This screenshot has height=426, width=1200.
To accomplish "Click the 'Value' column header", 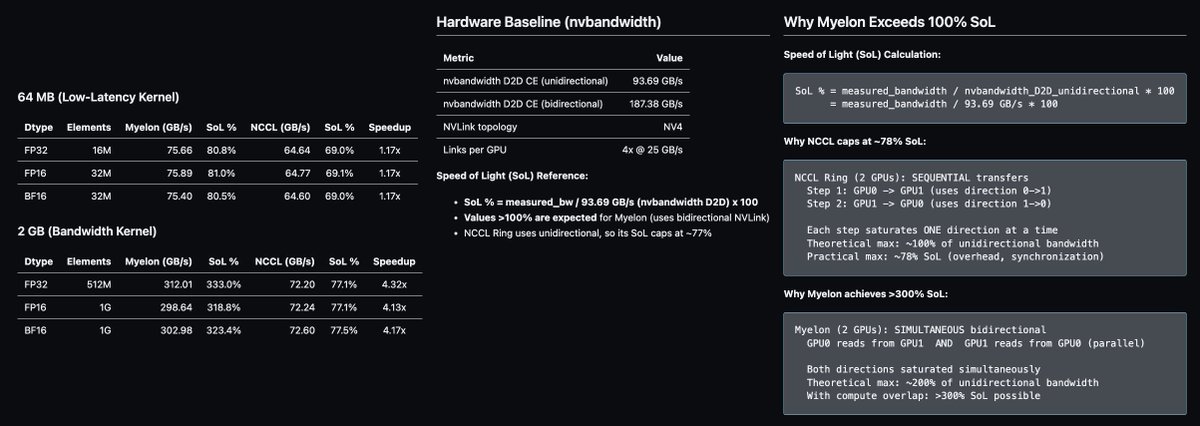I will [x=669, y=58].
